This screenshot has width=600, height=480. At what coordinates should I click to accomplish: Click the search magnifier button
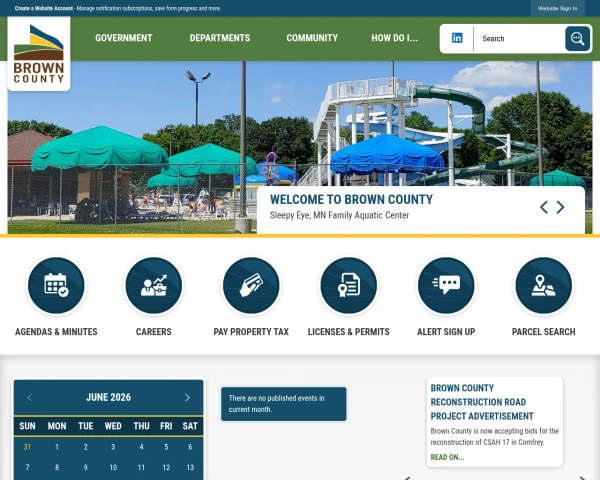pos(577,38)
